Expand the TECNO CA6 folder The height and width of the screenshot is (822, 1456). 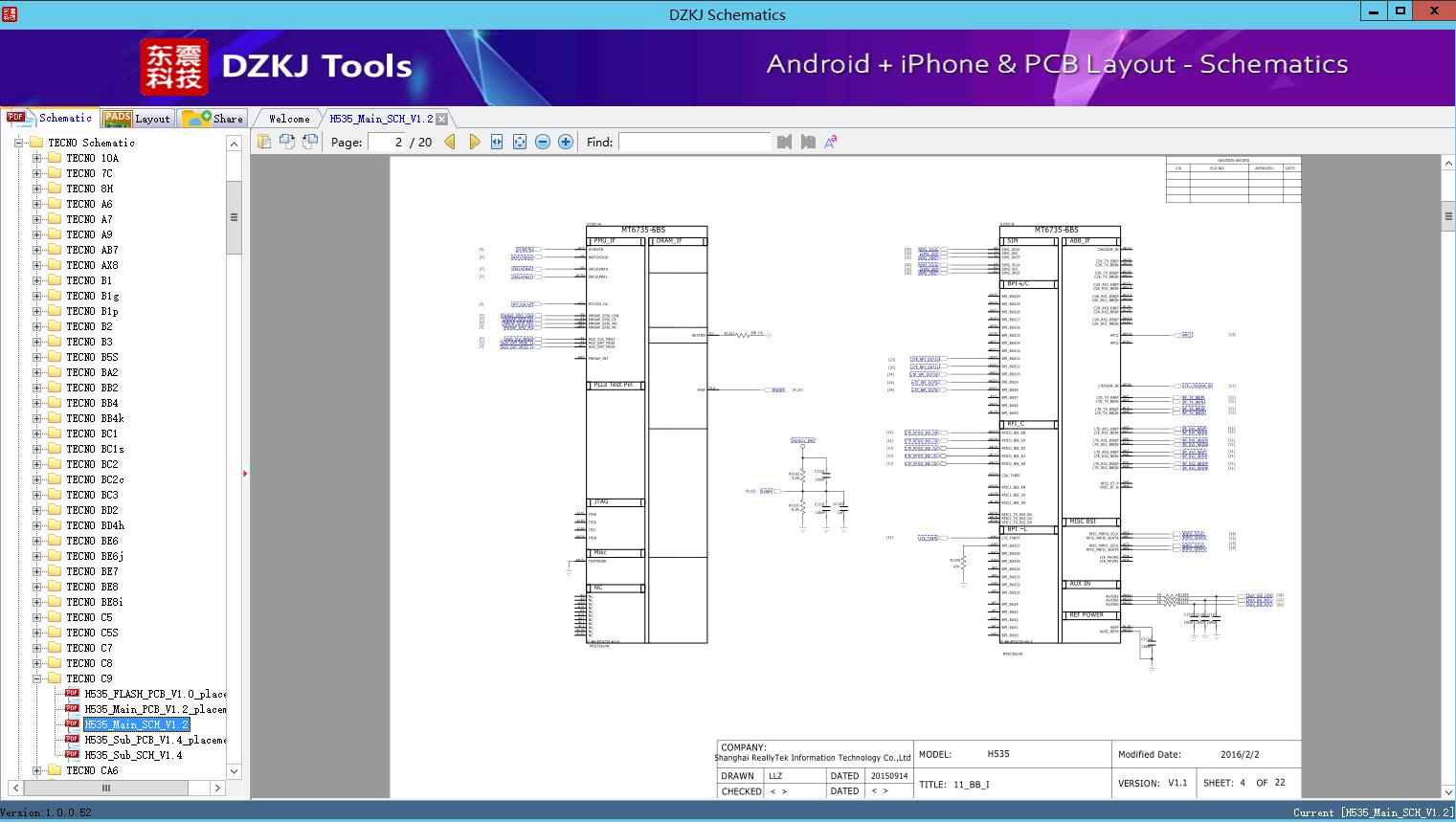(36, 770)
